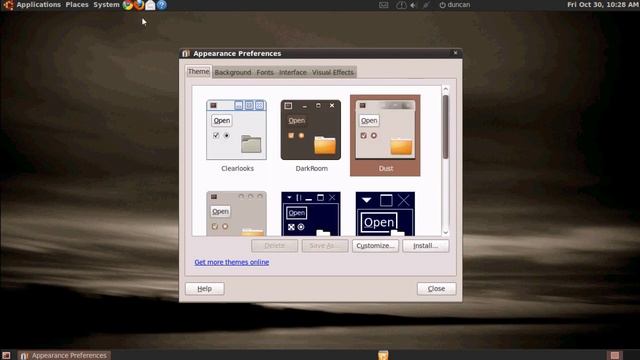
Task: Switch to the Interface tab
Action: click(x=293, y=72)
